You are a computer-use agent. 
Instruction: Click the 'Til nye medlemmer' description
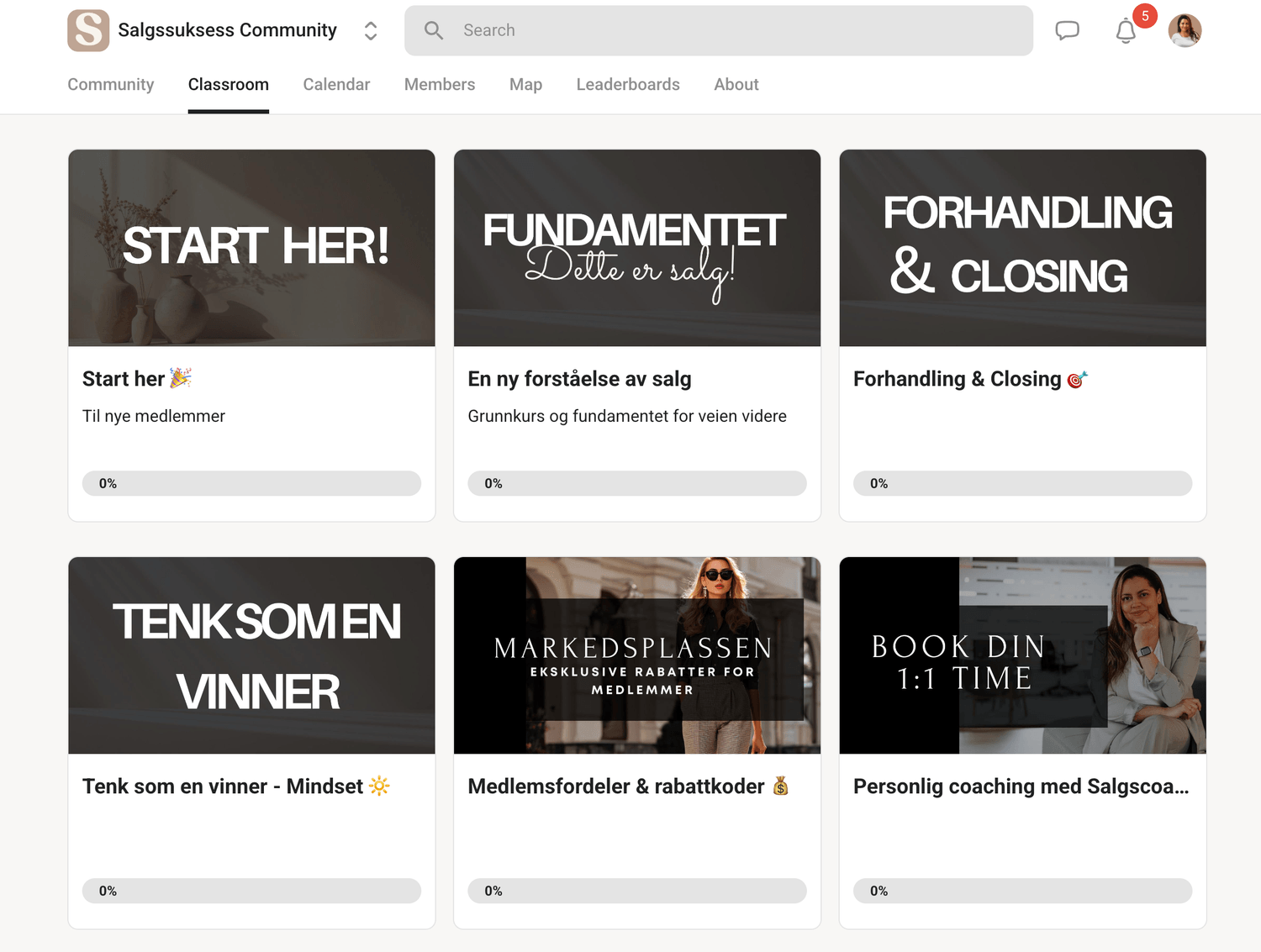pyautogui.click(x=154, y=416)
